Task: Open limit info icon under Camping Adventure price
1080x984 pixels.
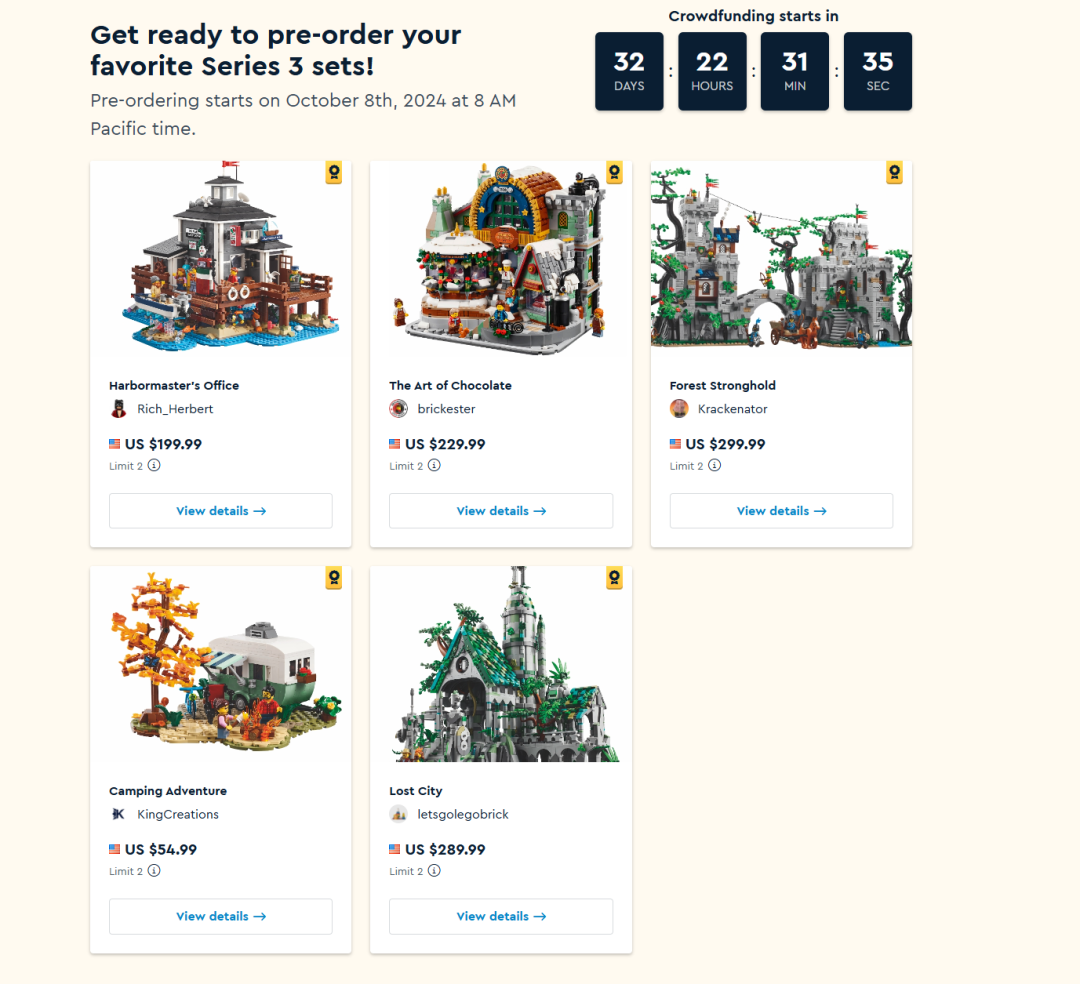Action: 154,871
